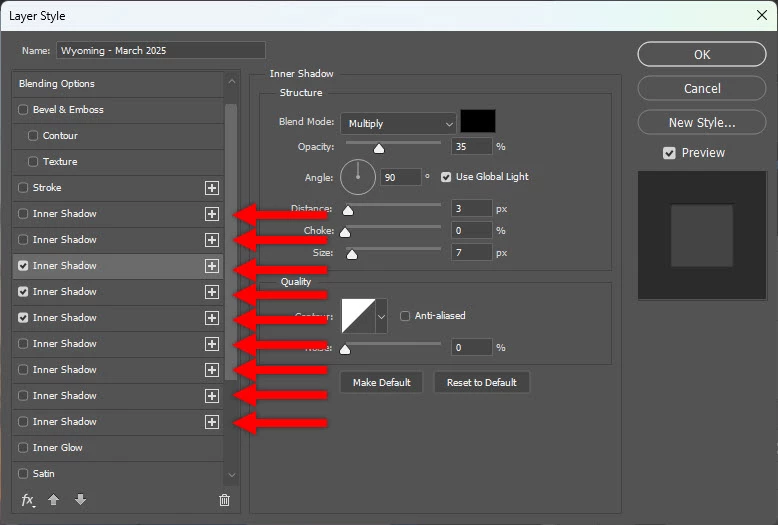Click the style preview thumbnail

coord(702,235)
